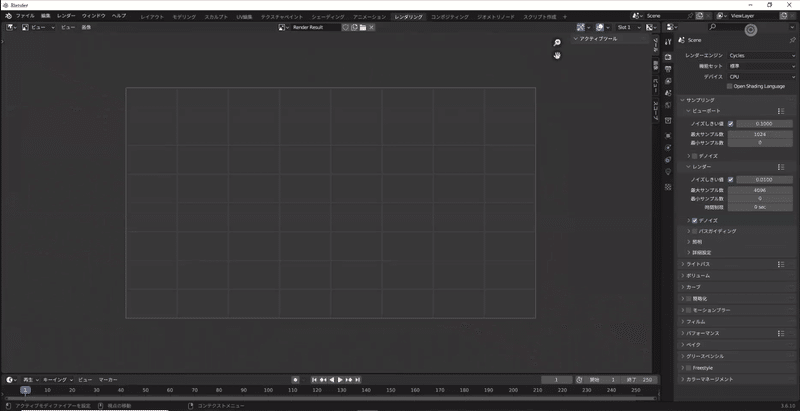Viewport: 800px width, 411px height.
Task: Play the animation forward
Action: [340, 380]
